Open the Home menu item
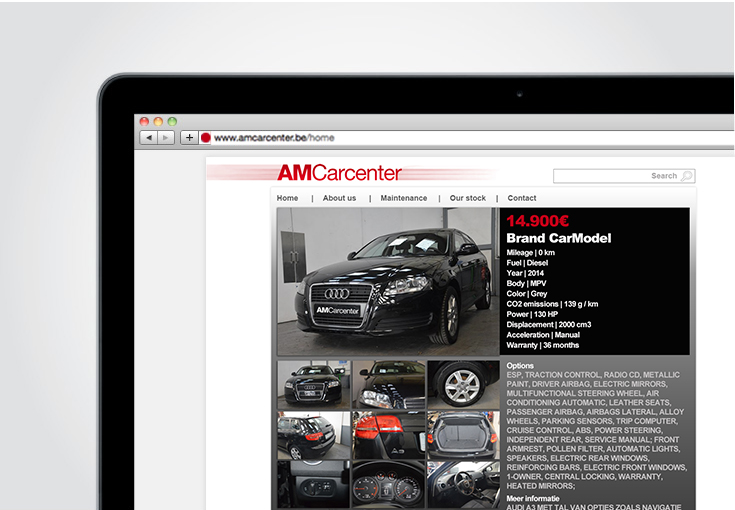The image size is (735, 510). pos(287,198)
